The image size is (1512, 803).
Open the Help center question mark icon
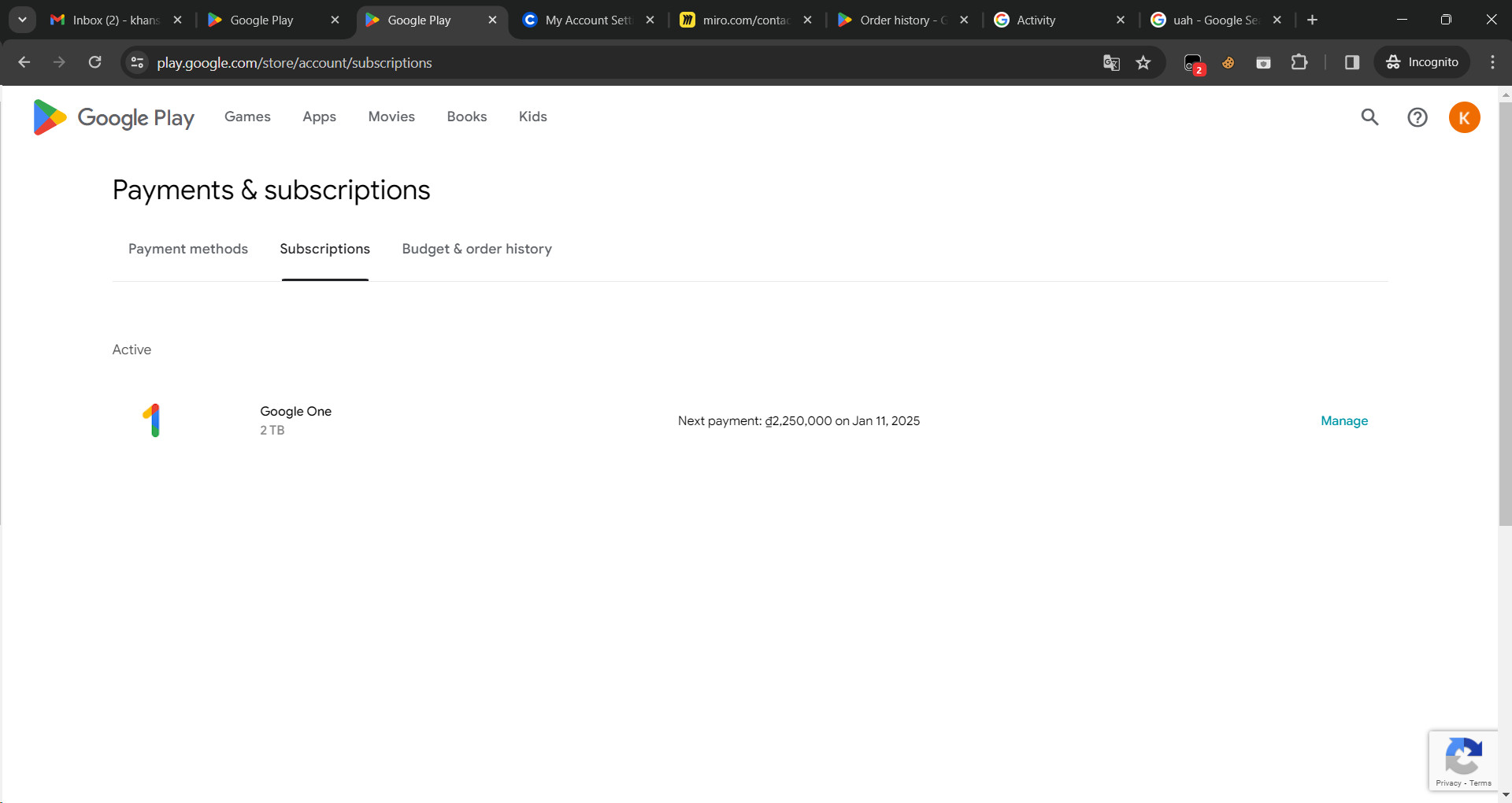(x=1417, y=117)
